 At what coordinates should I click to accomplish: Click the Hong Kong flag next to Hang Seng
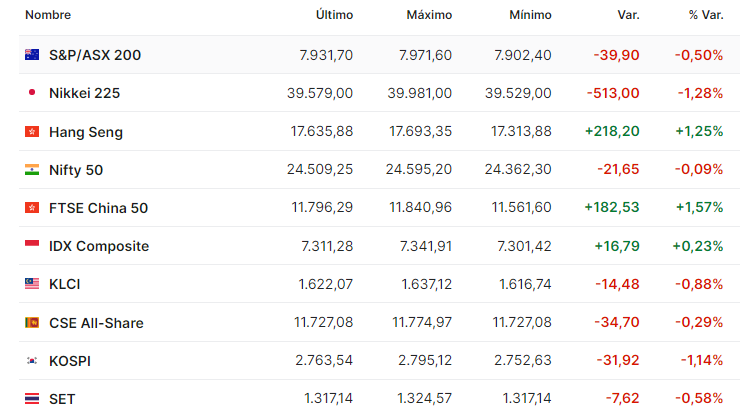pos(32,131)
